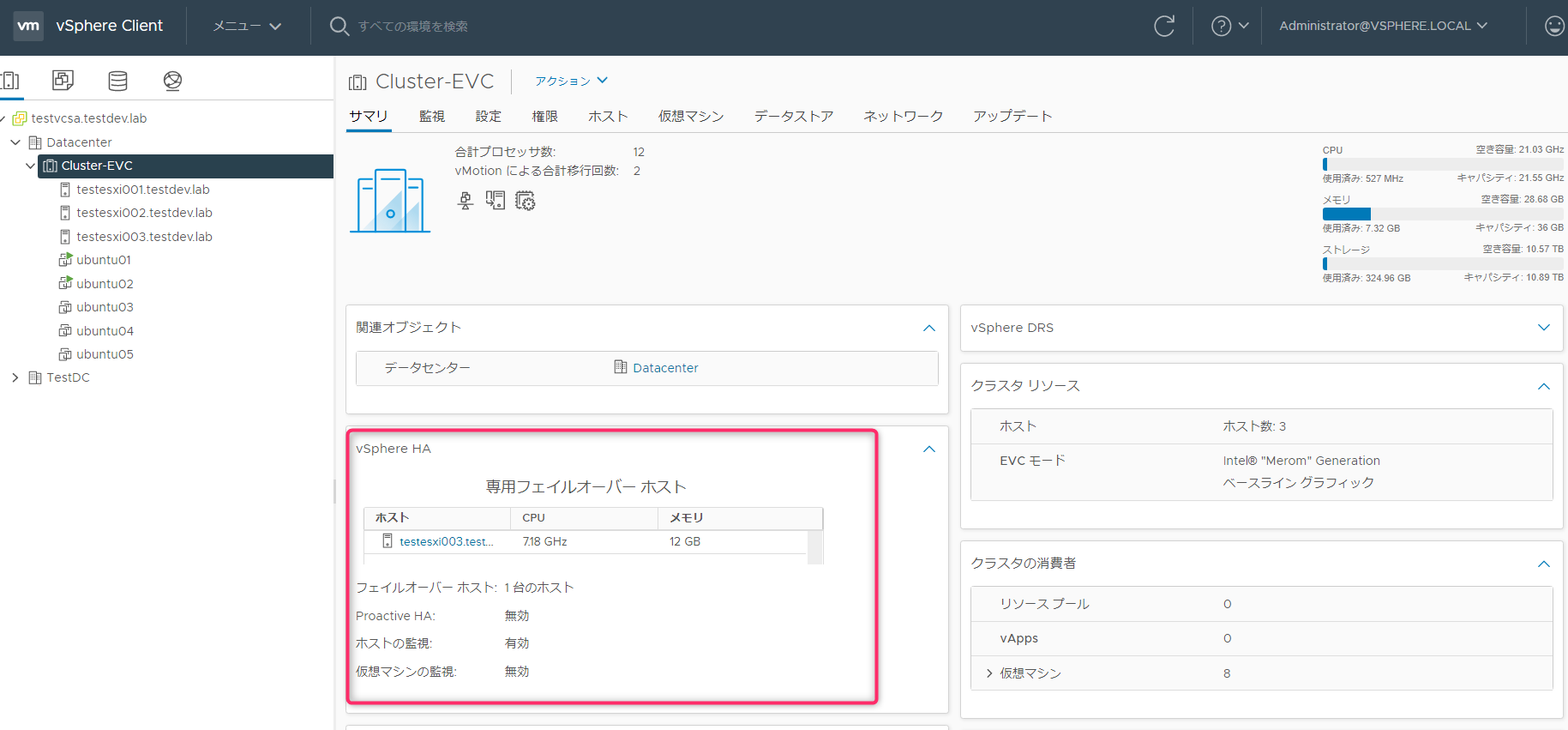The image size is (1568, 730).
Task: Open VMs and Templates inventory view
Action: click(63, 81)
